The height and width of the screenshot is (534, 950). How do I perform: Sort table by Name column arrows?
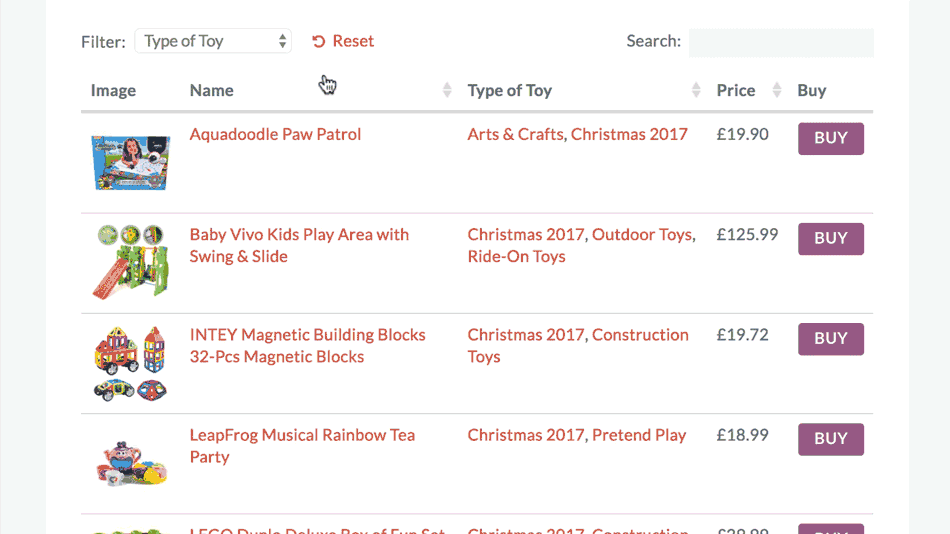(x=447, y=90)
